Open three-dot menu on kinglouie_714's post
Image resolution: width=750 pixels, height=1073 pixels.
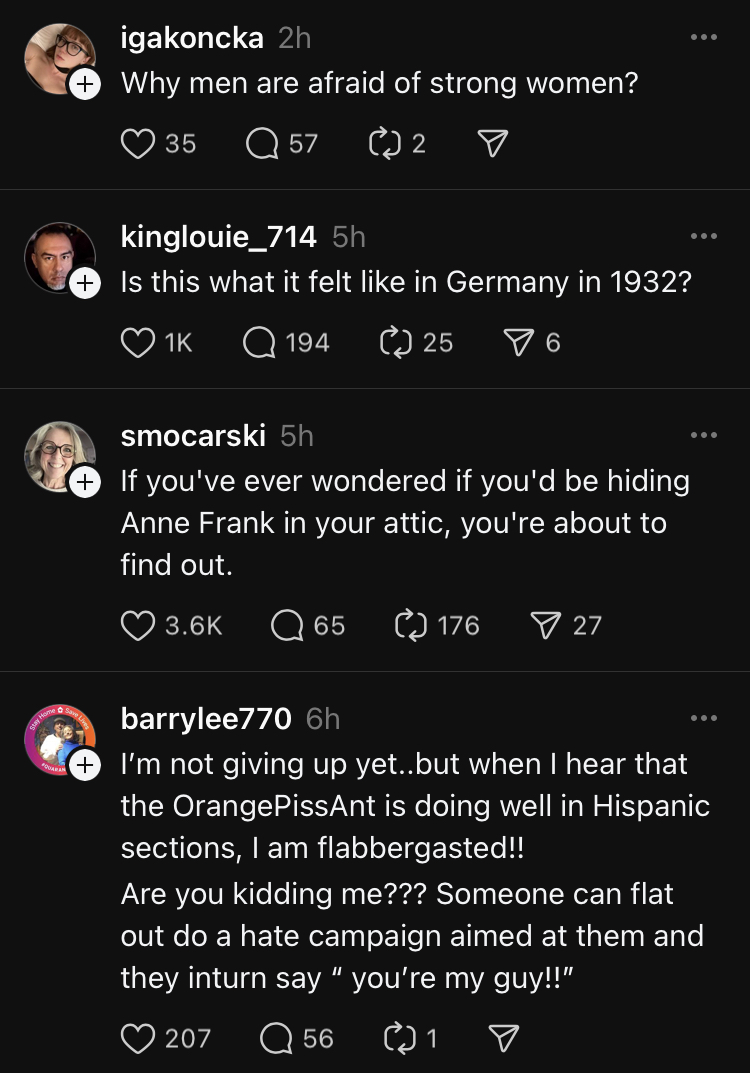coord(703,236)
